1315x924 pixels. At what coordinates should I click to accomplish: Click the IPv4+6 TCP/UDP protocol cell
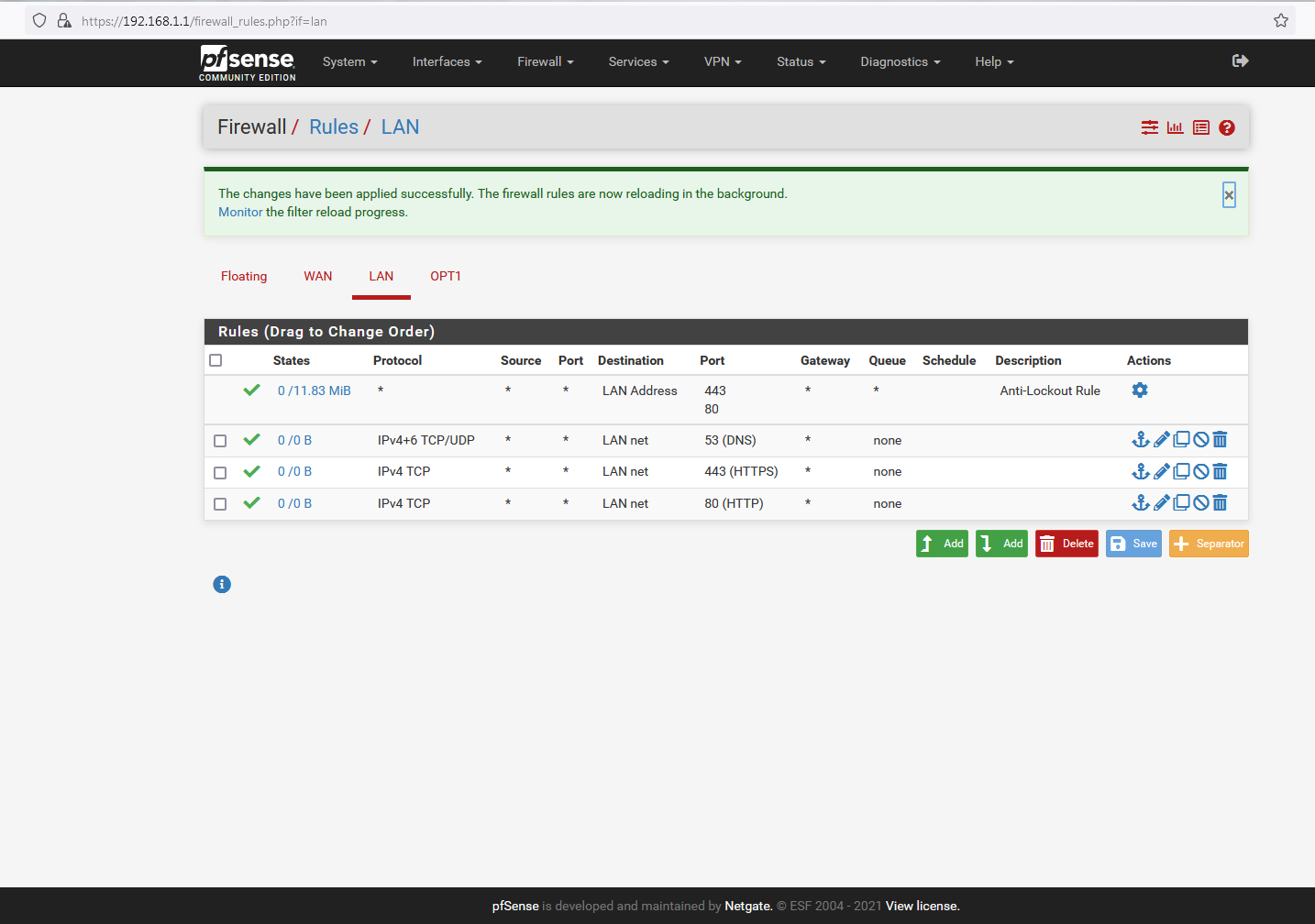tap(426, 440)
